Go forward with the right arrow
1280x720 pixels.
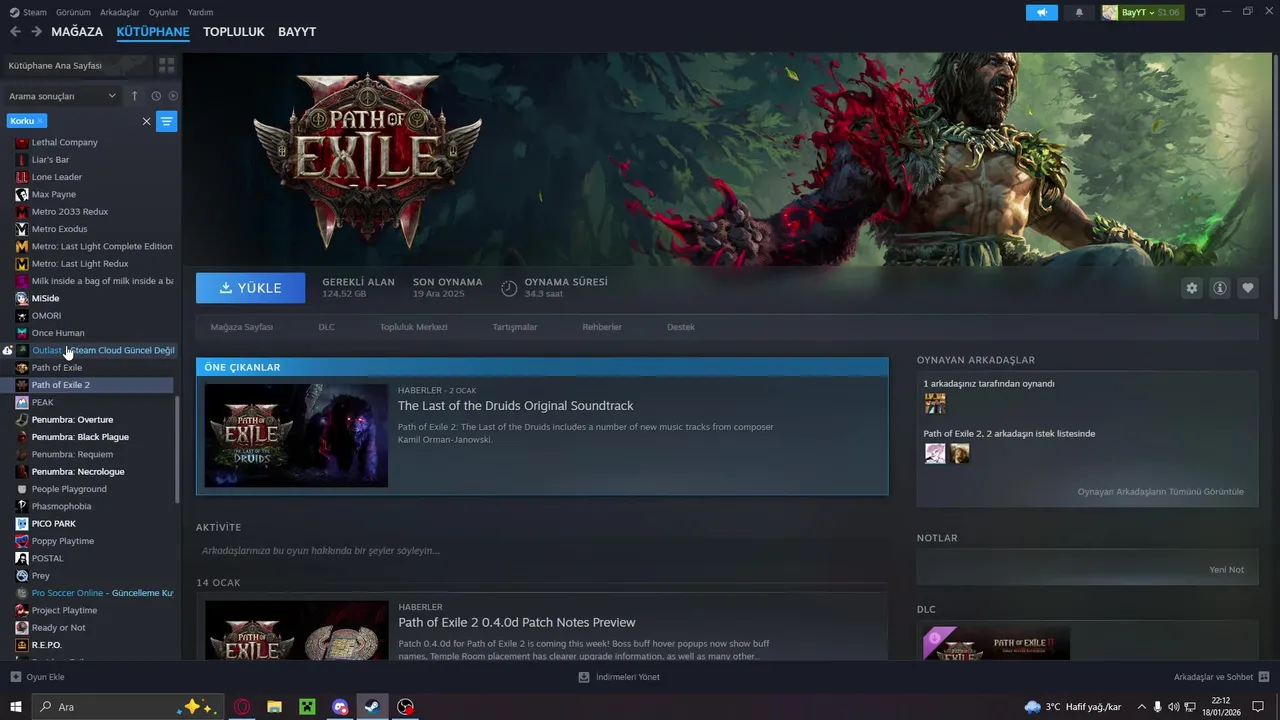(x=36, y=32)
